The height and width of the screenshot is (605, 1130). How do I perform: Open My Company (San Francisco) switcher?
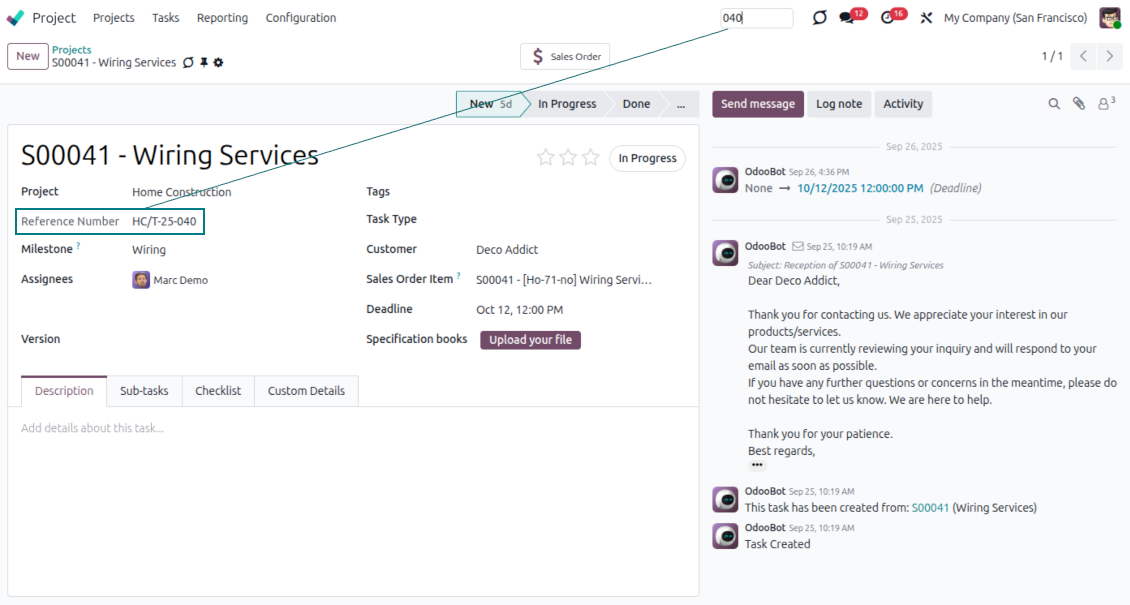[x=1015, y=18]
